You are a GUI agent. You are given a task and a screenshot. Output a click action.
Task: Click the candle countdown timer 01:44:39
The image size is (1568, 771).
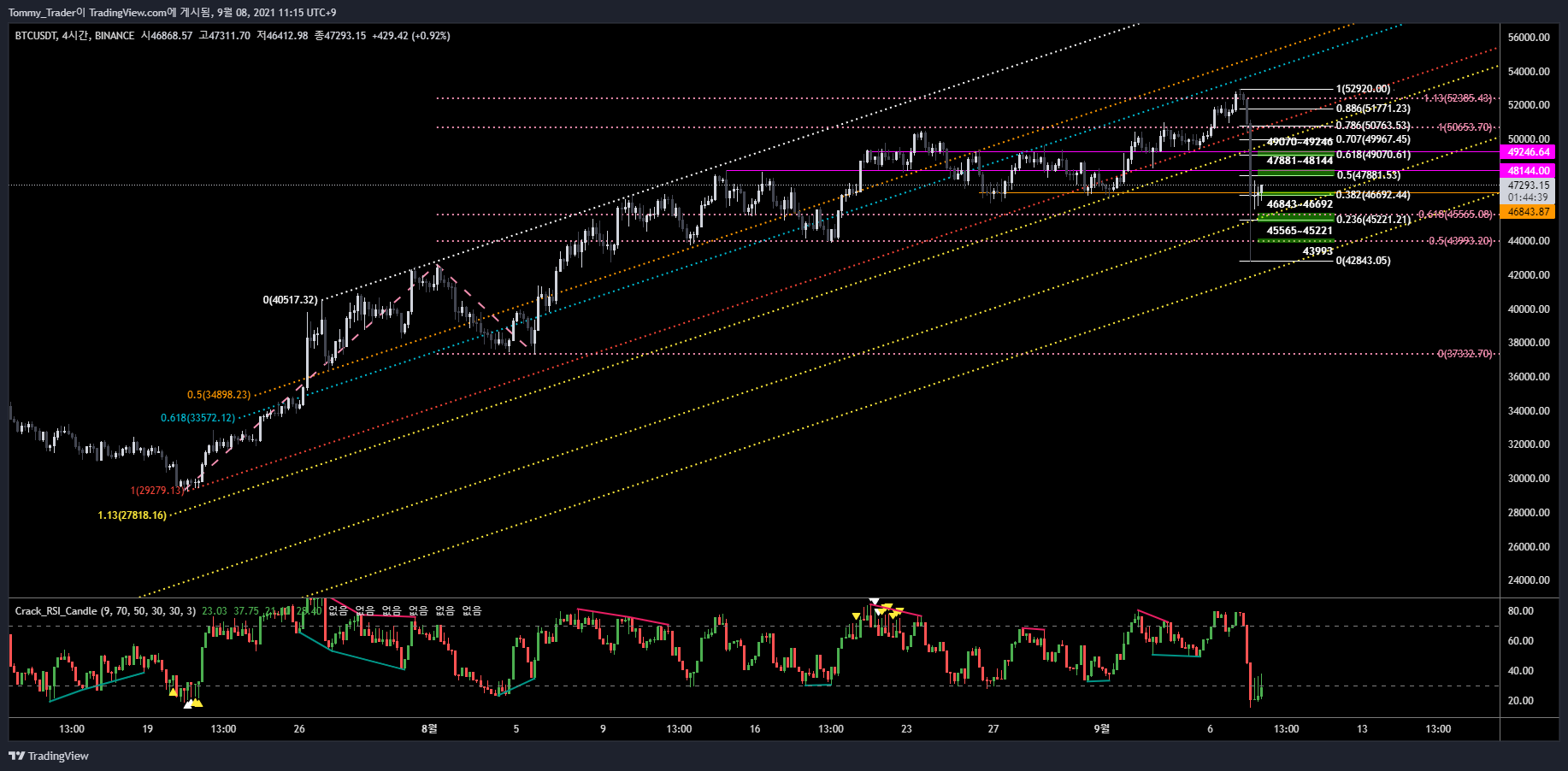point(1528,197)
